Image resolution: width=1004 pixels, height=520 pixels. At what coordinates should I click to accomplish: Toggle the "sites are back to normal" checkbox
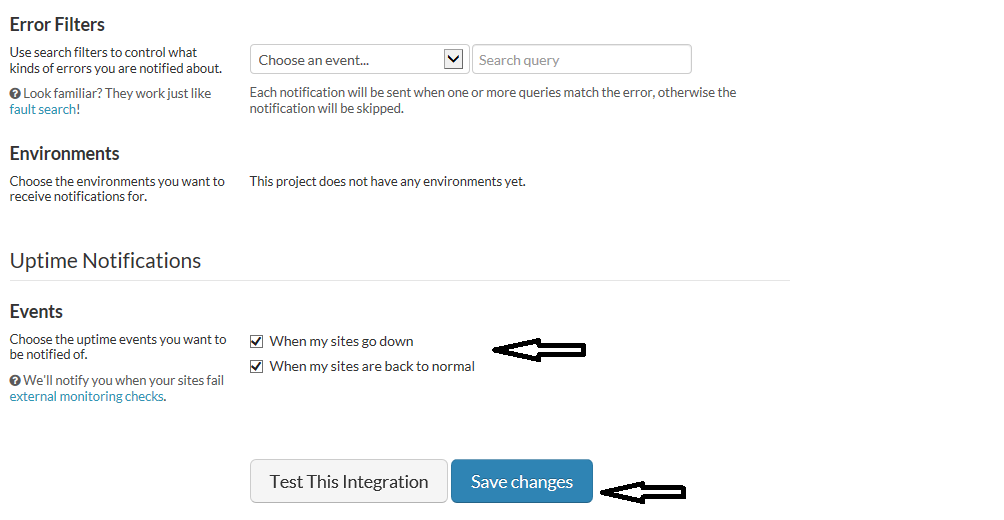[257, 366]
